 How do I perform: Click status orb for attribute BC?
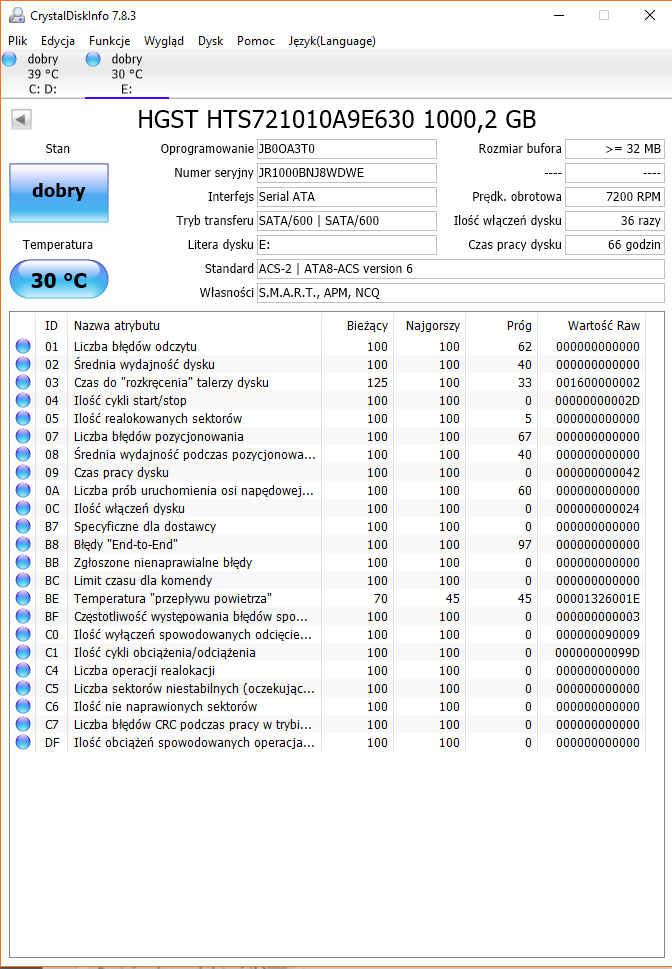tap(23, 580)
